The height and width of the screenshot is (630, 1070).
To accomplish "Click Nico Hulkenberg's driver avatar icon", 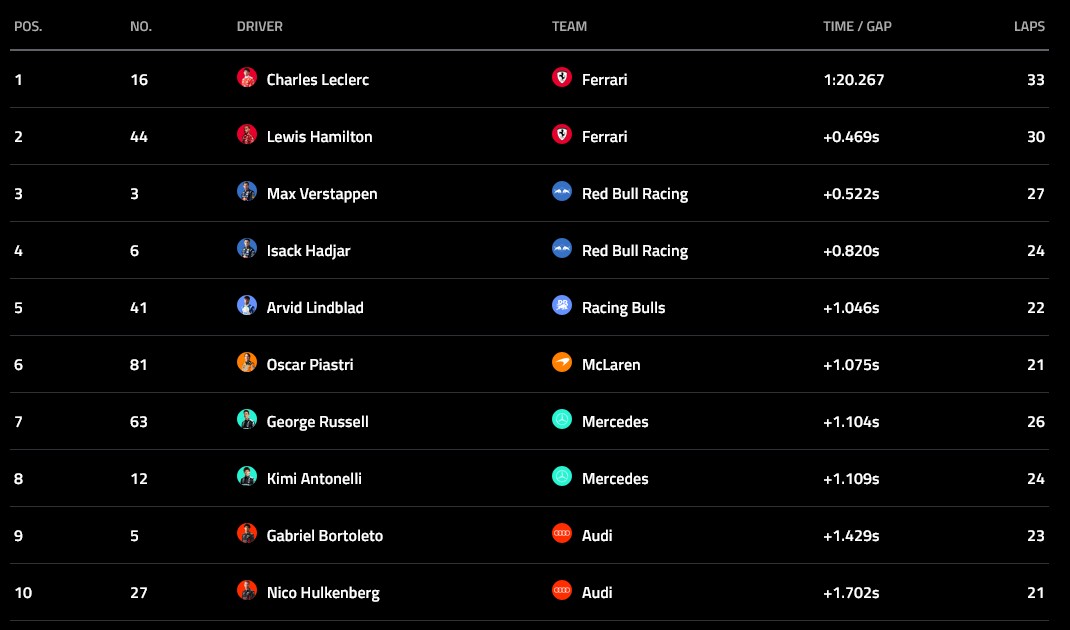I will 247,591.
